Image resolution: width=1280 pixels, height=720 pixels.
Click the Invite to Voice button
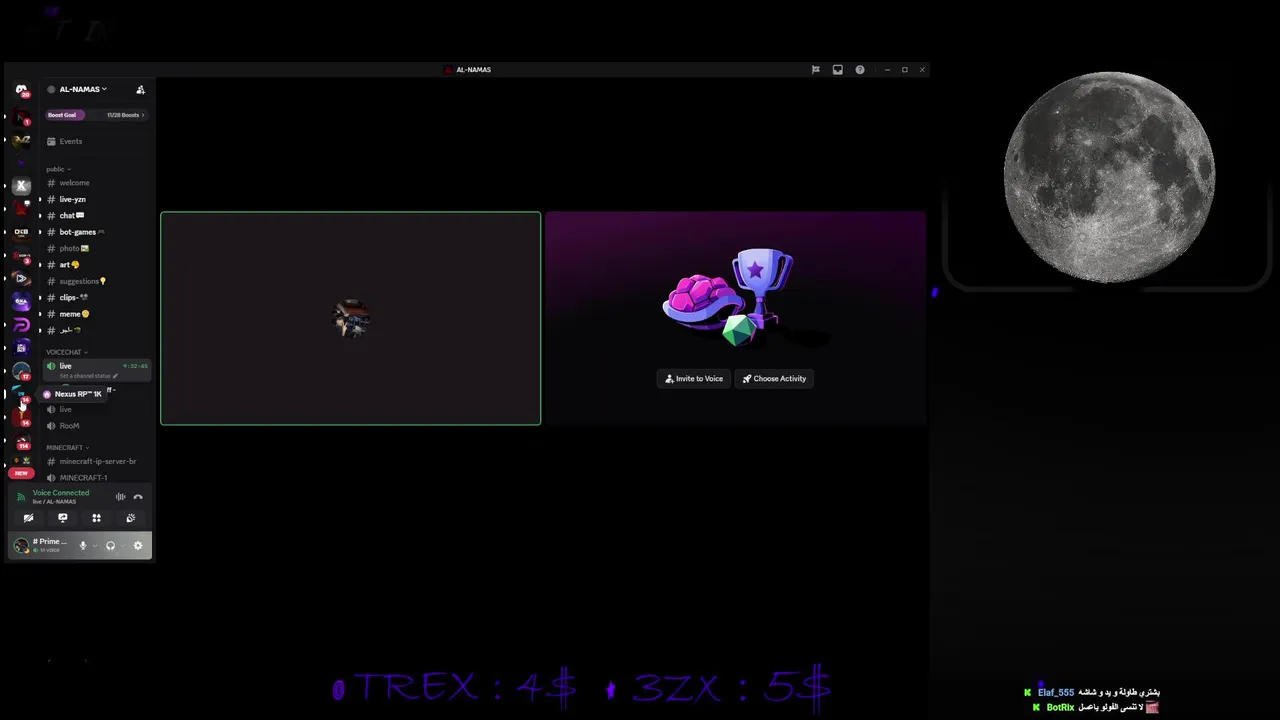point(694,379)
